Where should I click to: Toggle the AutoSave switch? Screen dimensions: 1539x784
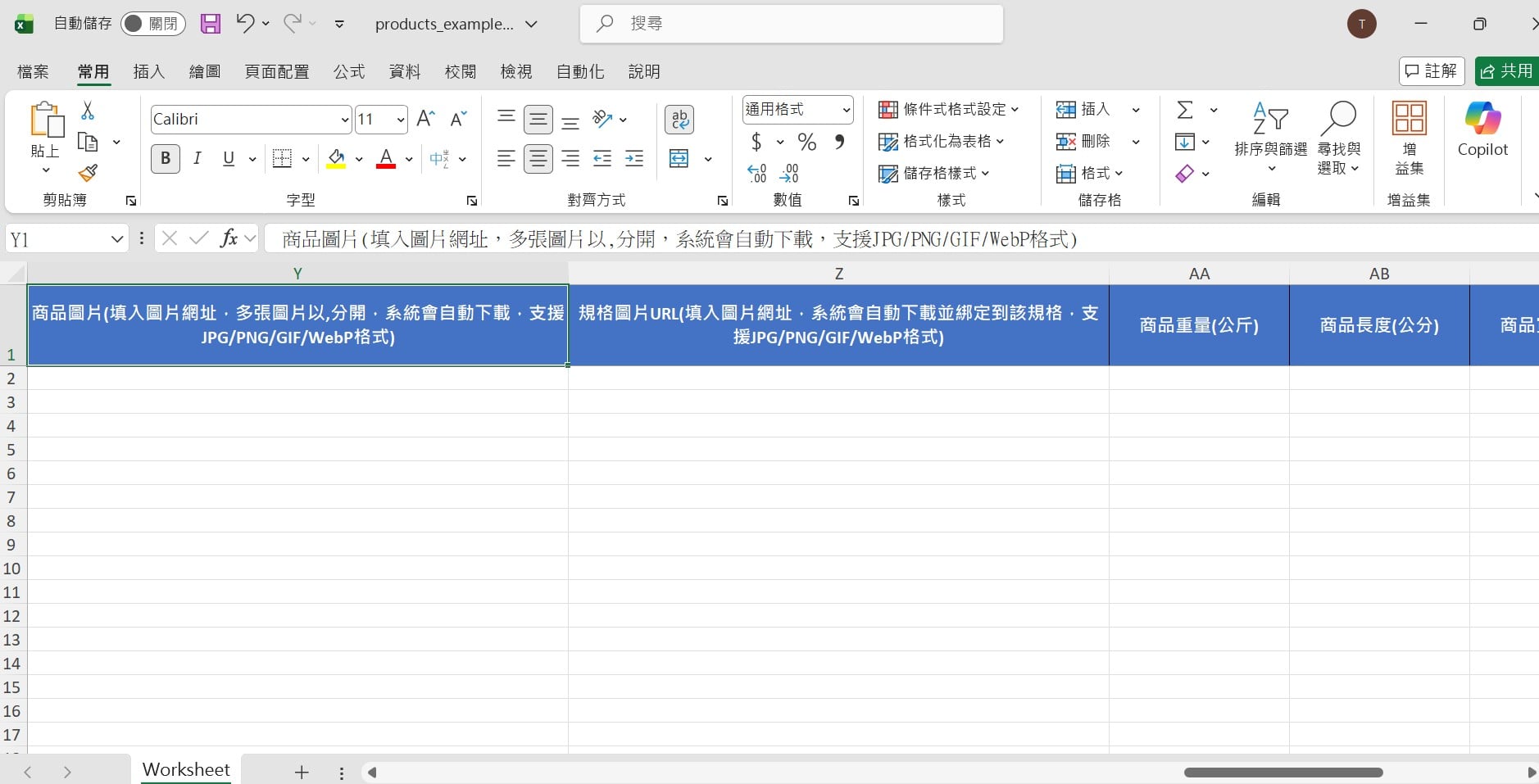152,24
